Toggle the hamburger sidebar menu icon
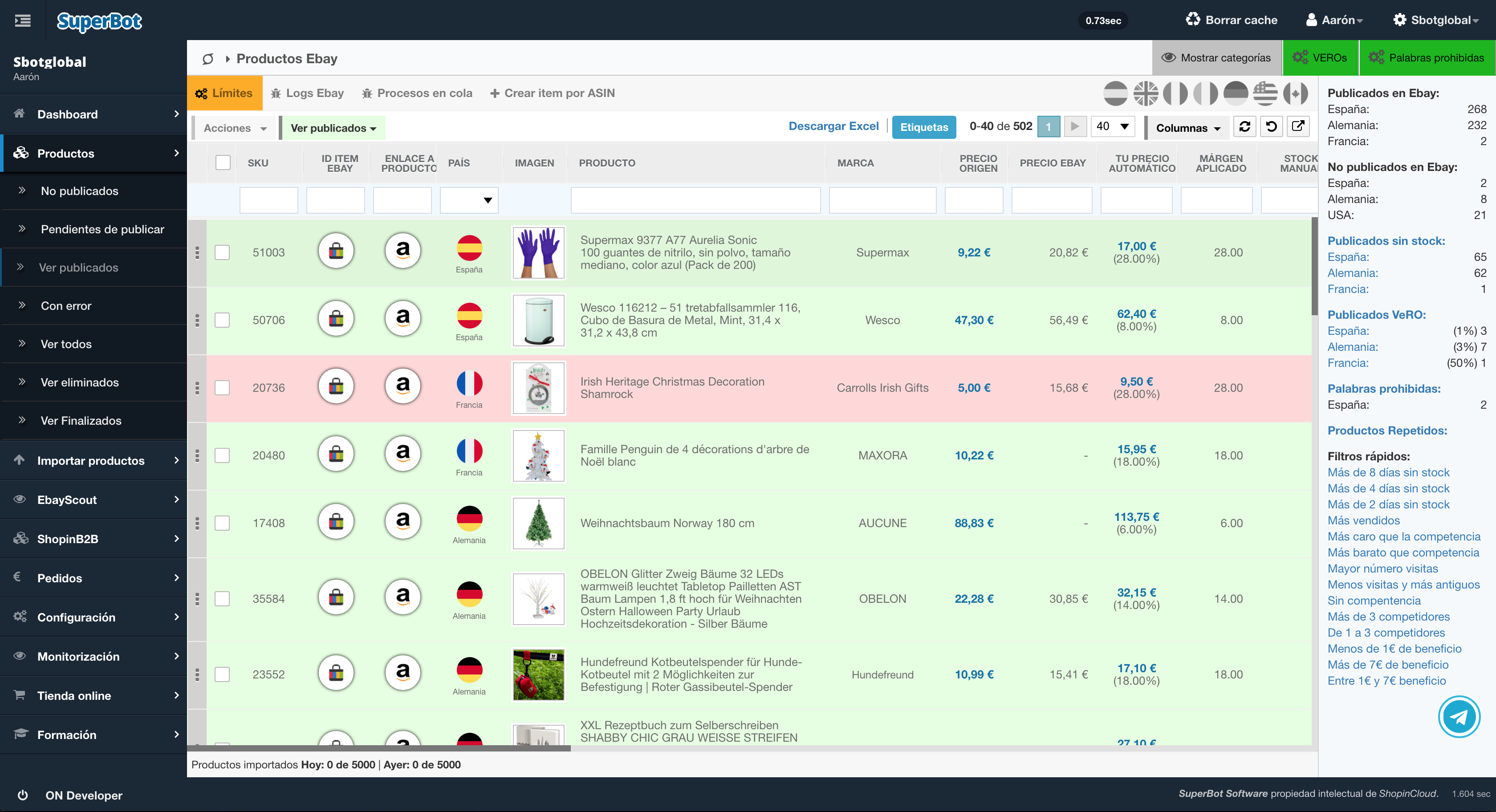Screen dimensions: 1496x812 23,21
